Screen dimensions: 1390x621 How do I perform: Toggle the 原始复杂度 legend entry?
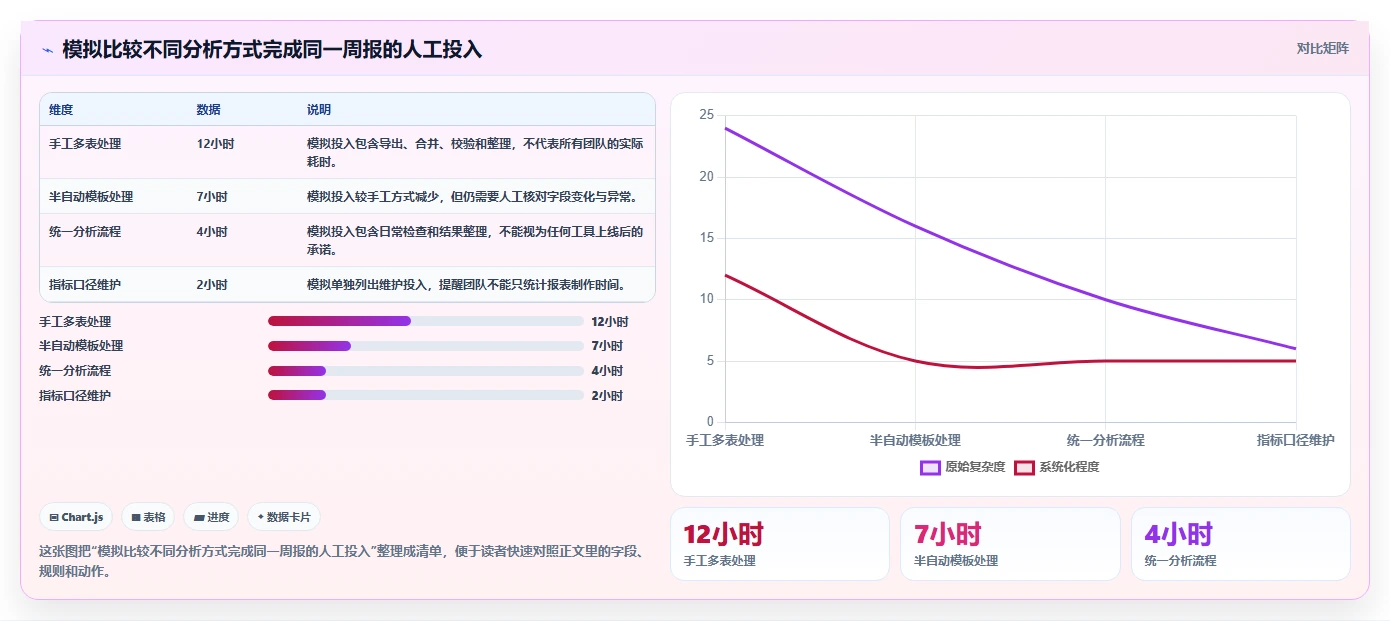tap(962, 467)
